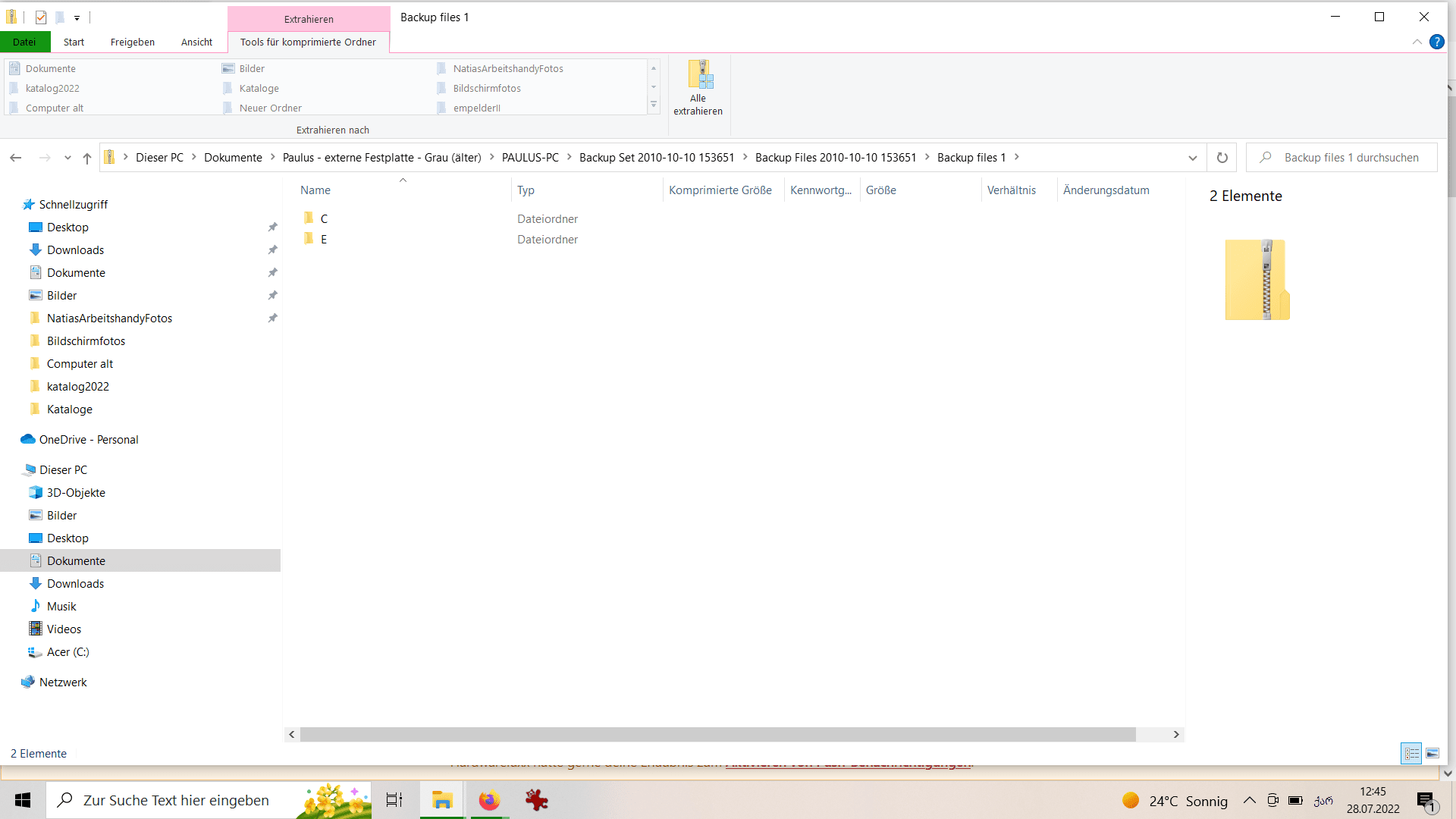Go back with the left arrow
Screen dimensions: 1456x819
(16, 158)
